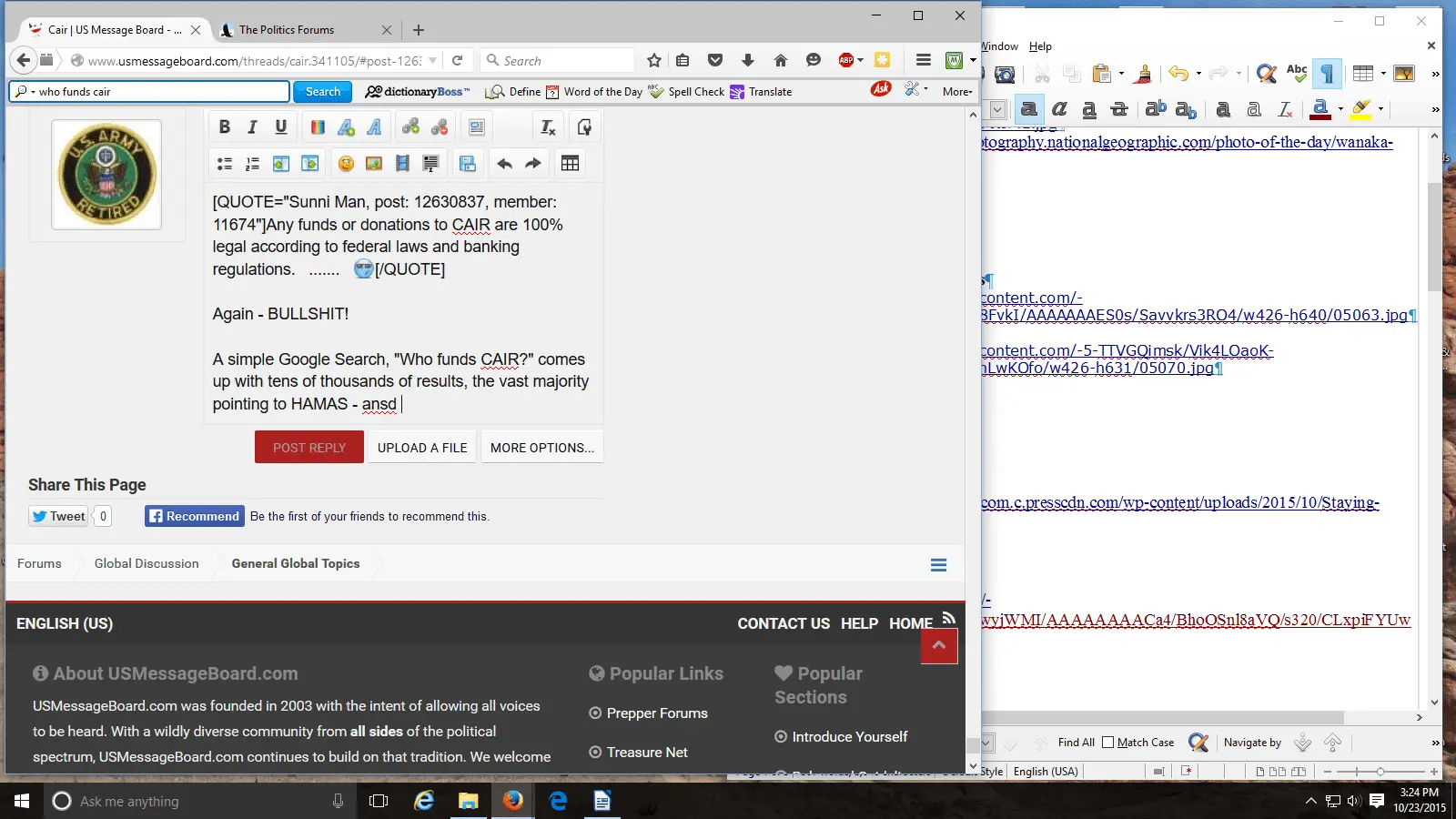Insert a smiley in the reply editor
This screenshot has width=1456, height=819.
(x=346, y=164)
